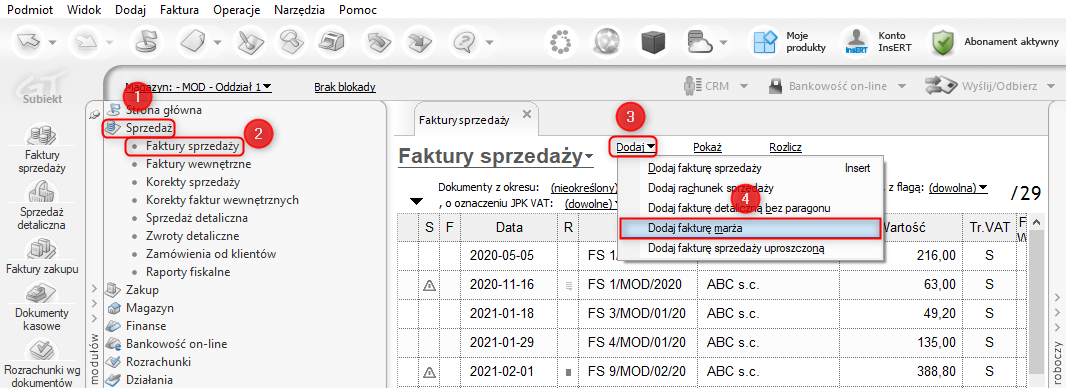Click the Data column header
The image size is (1066, 388).
coord(509,228)
